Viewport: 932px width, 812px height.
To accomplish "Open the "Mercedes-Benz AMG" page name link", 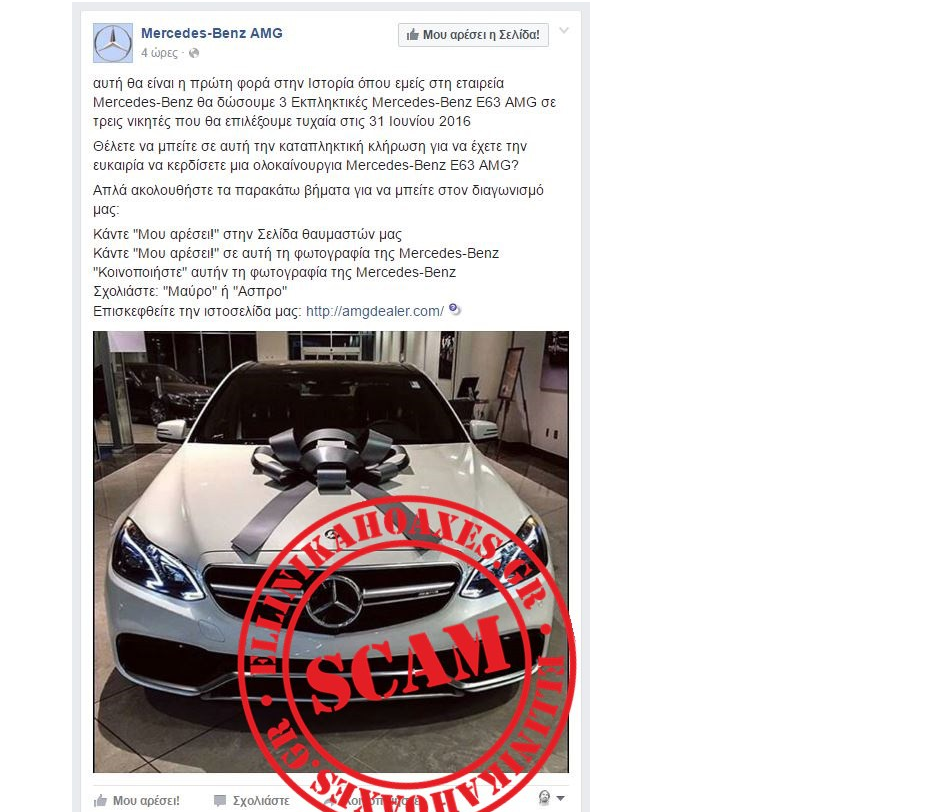I will click(212, 33).
